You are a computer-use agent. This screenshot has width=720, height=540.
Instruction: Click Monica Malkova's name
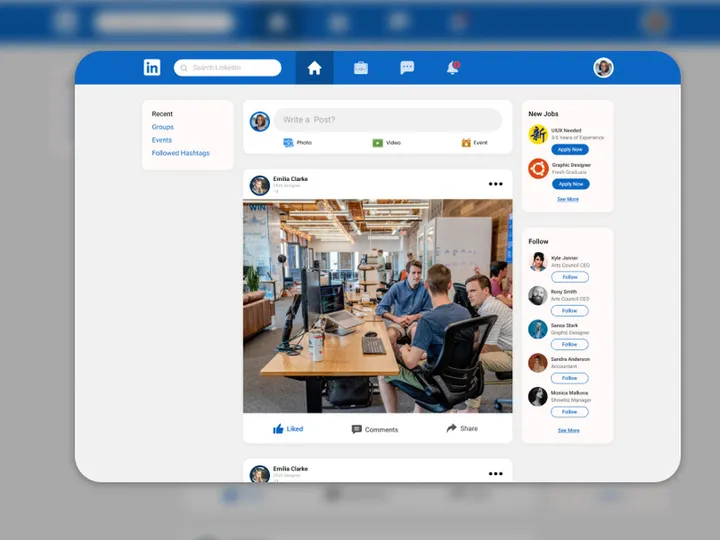(569, 393)
